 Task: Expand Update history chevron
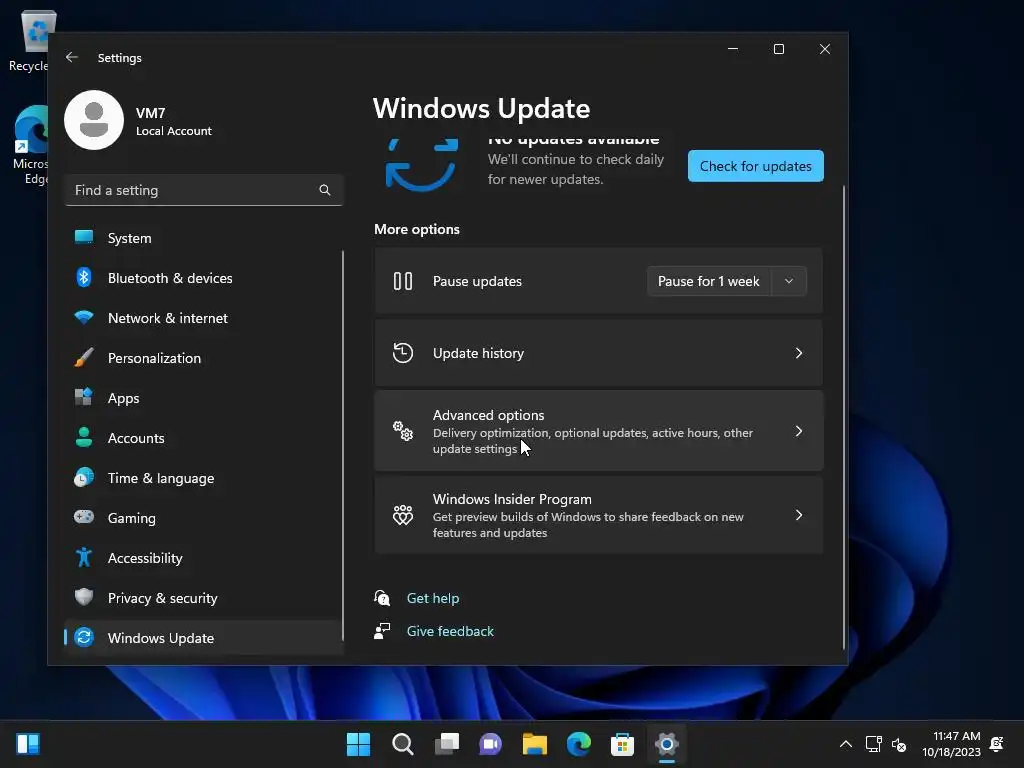[x=799, y=353]
